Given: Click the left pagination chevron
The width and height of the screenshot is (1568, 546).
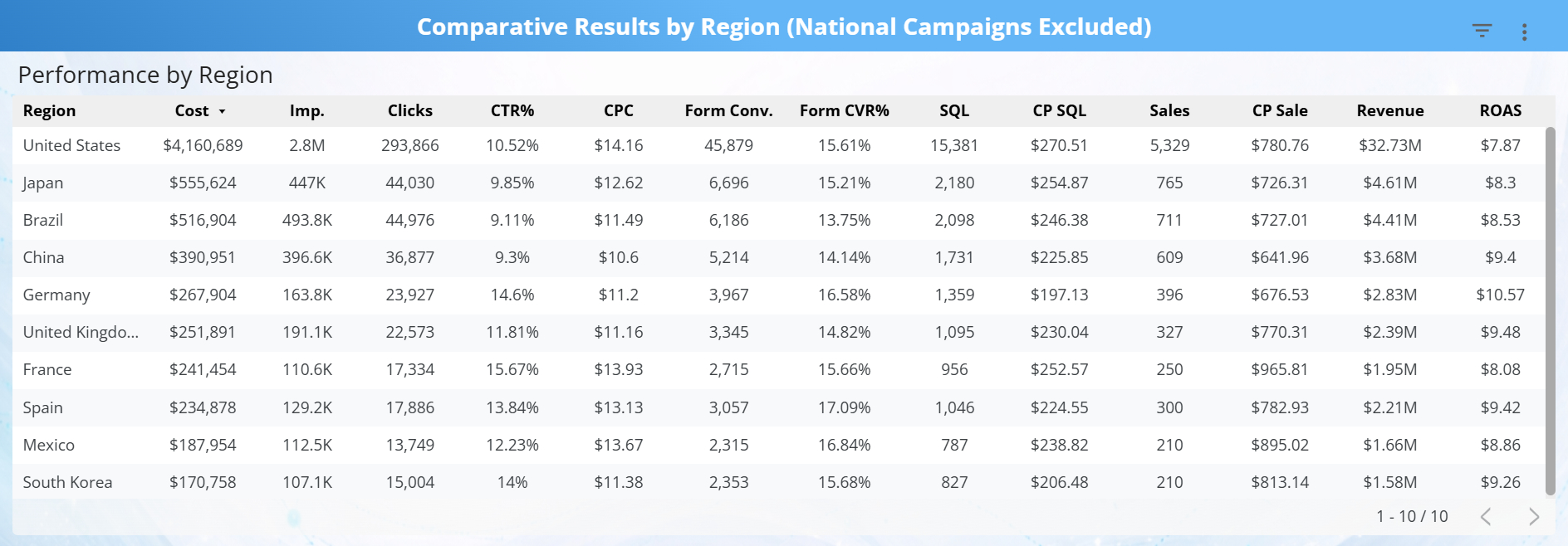Looking at the screenshot, I should click(x=1486, y=516).
